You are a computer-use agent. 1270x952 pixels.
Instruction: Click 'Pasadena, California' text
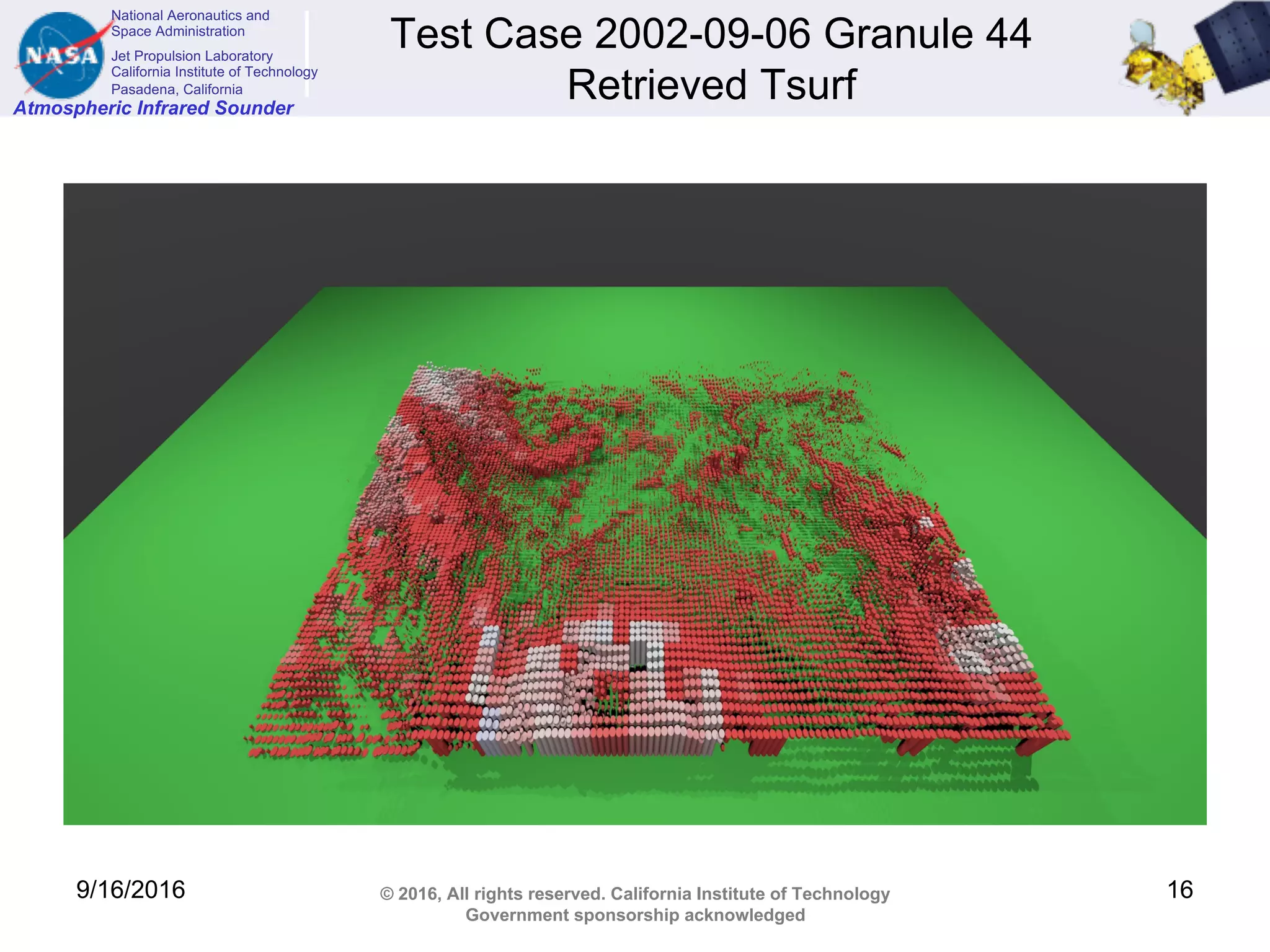coord(177,89)
